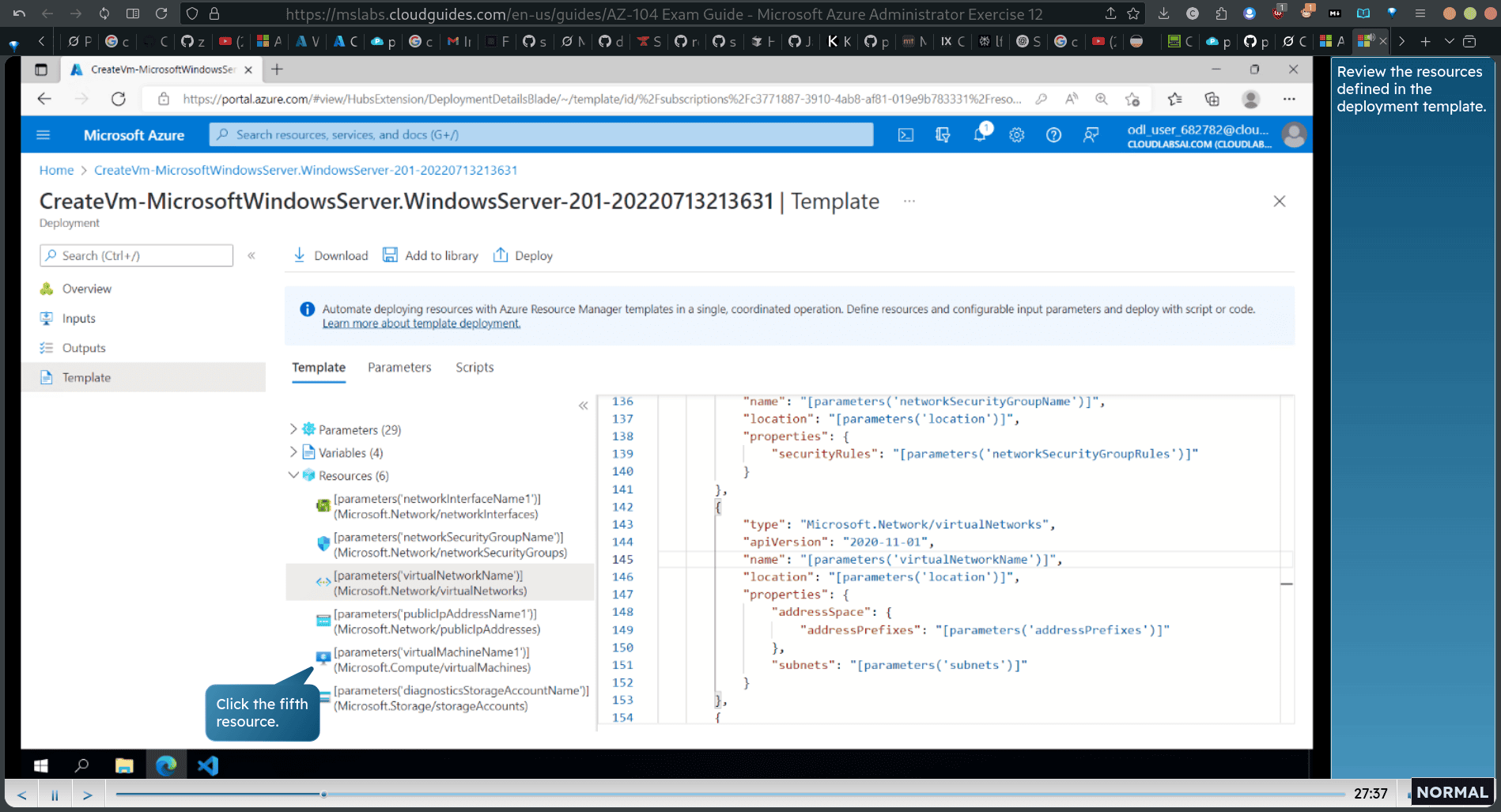Open Learn more about template deployment link
1501x812 pixels.
tap(422, 323)
